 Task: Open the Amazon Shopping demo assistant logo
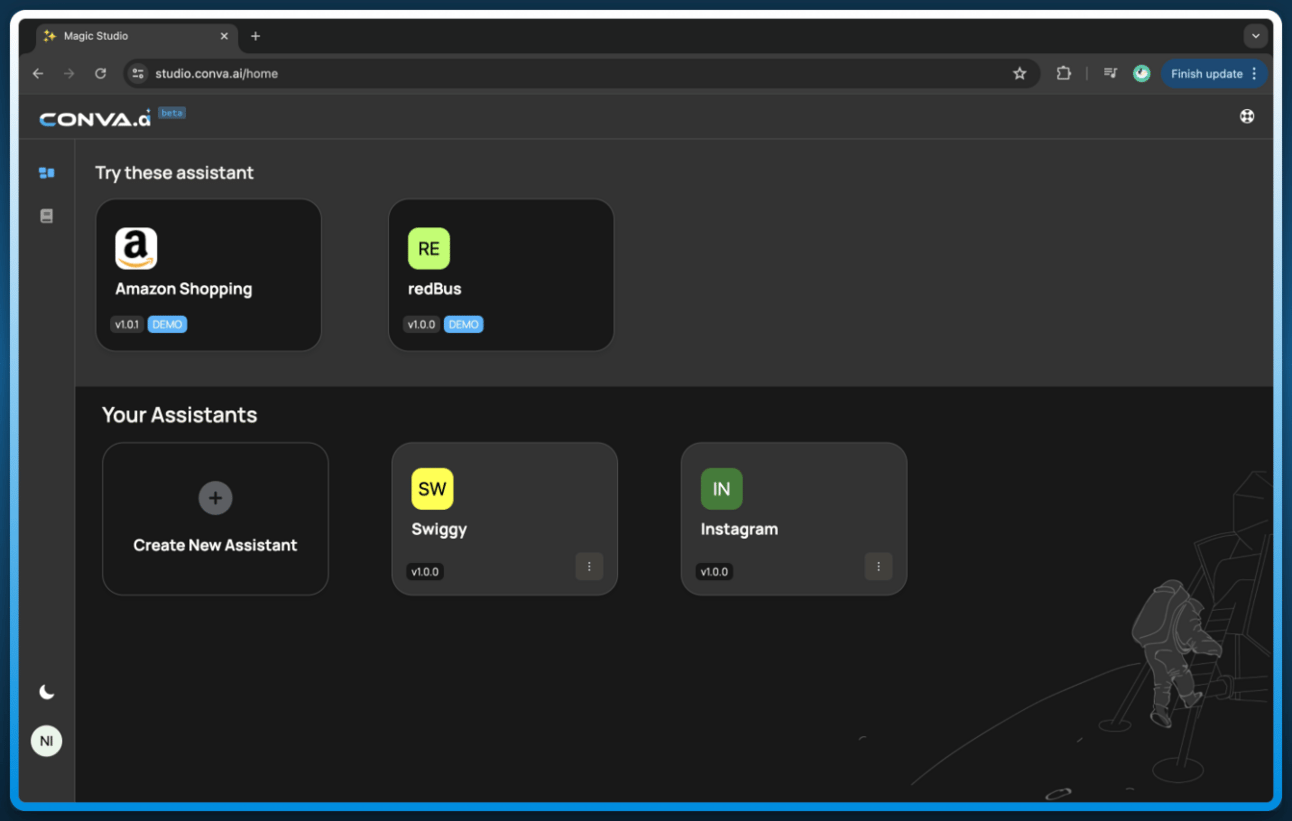click(x=136, y=249)
